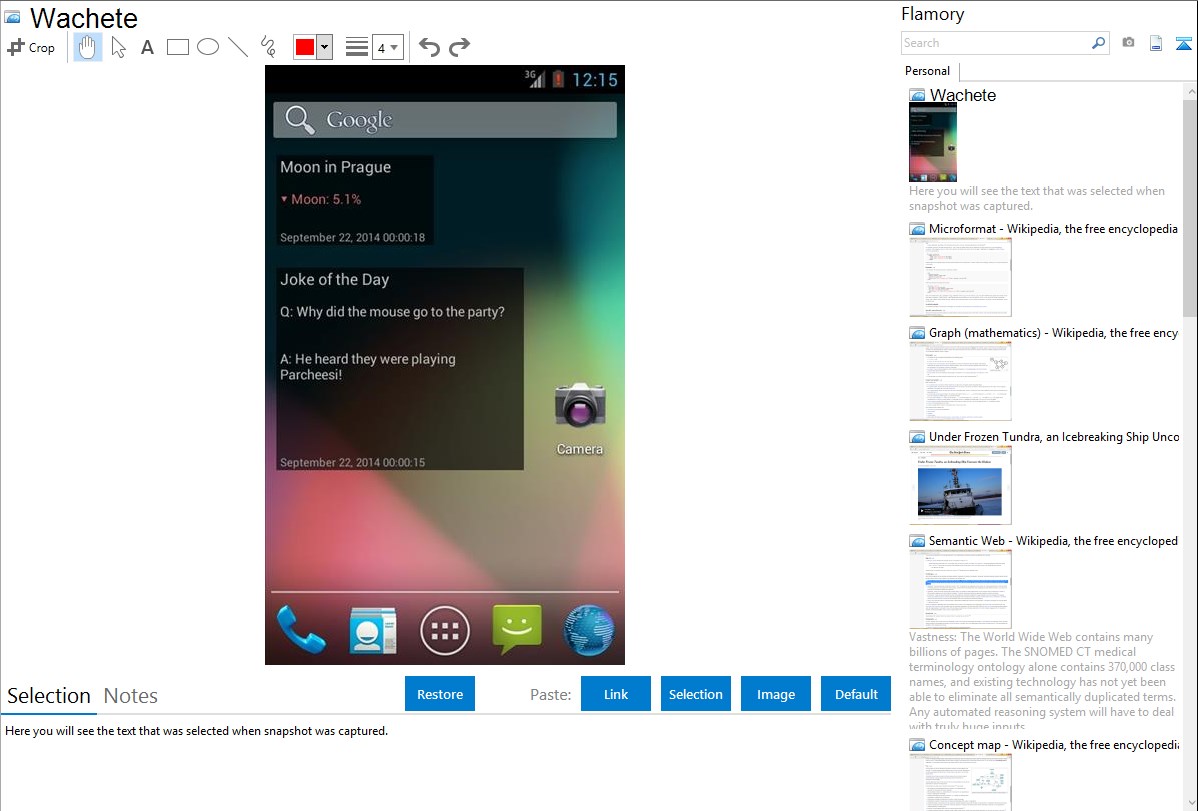This screenshot has width=1198, height=811.
Task: Open Concept map snapshot title
Action: pyautogui.click(x=1053, y=744)
